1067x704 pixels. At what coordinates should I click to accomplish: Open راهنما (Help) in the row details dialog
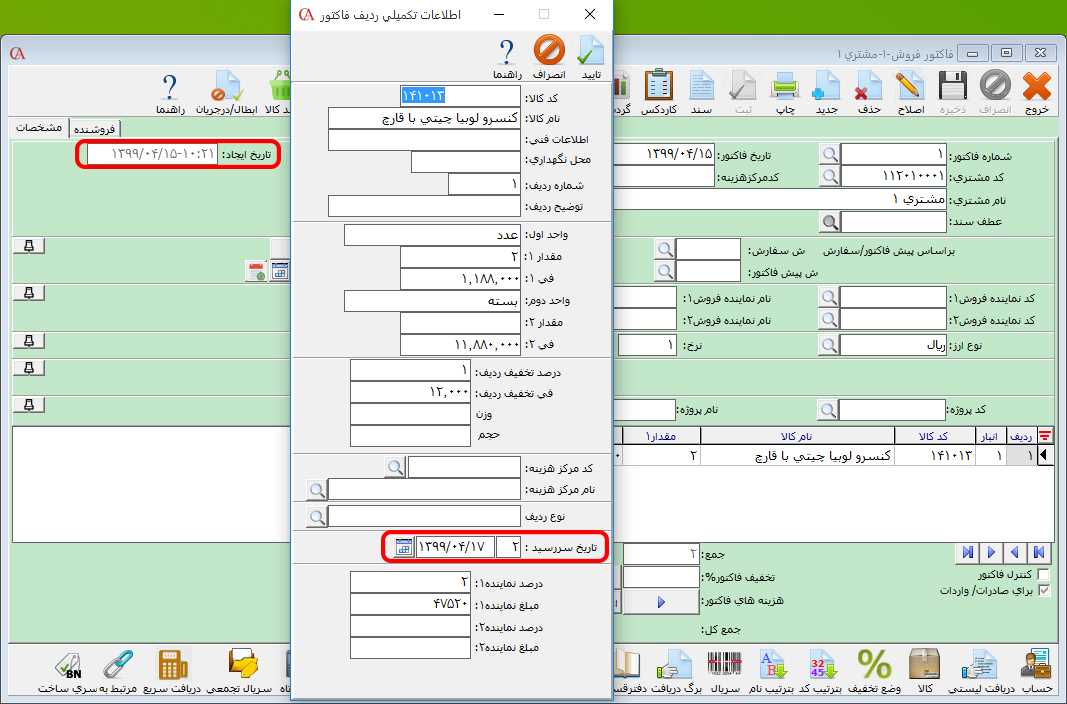tap(506, 54)
